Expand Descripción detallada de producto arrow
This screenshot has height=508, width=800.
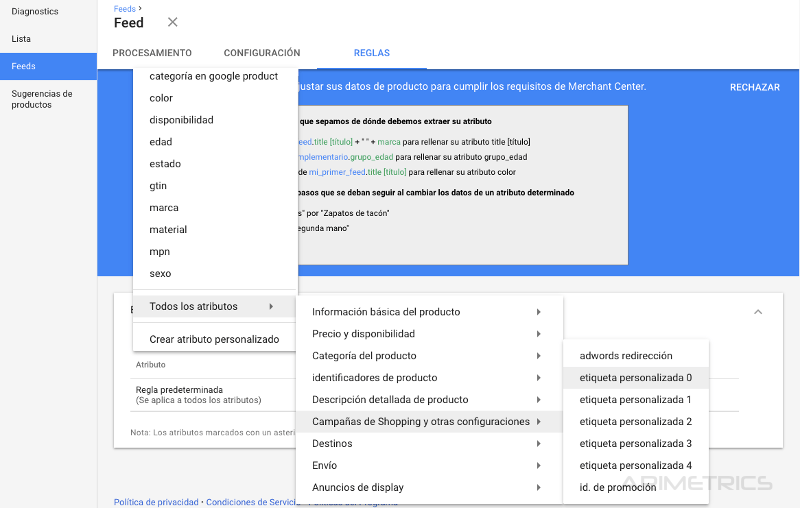[538, 399]
